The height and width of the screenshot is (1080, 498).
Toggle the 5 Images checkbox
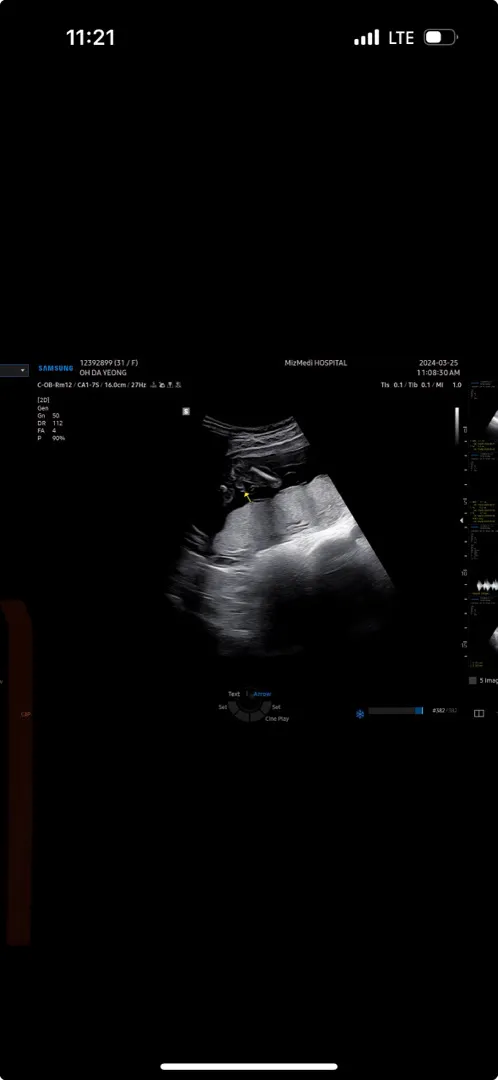[x=473, y=681]
